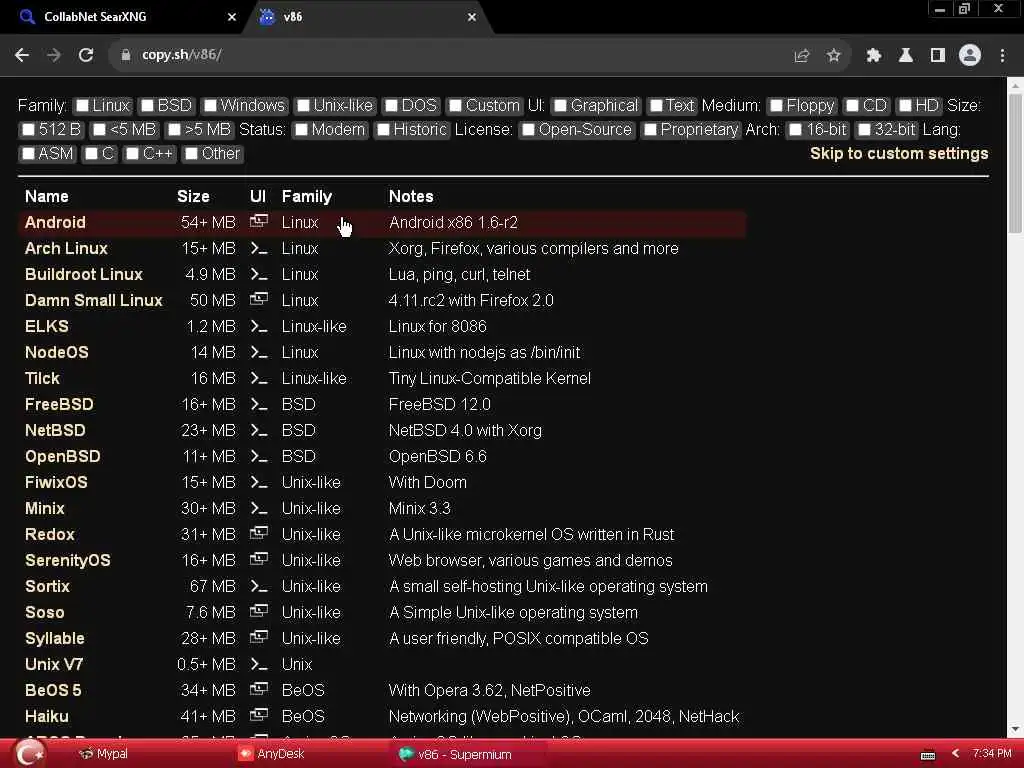Image resolution: width=1024 pixels, height=768 pixels.
Task: Check the CD medium filter
Action: (852, 106)
